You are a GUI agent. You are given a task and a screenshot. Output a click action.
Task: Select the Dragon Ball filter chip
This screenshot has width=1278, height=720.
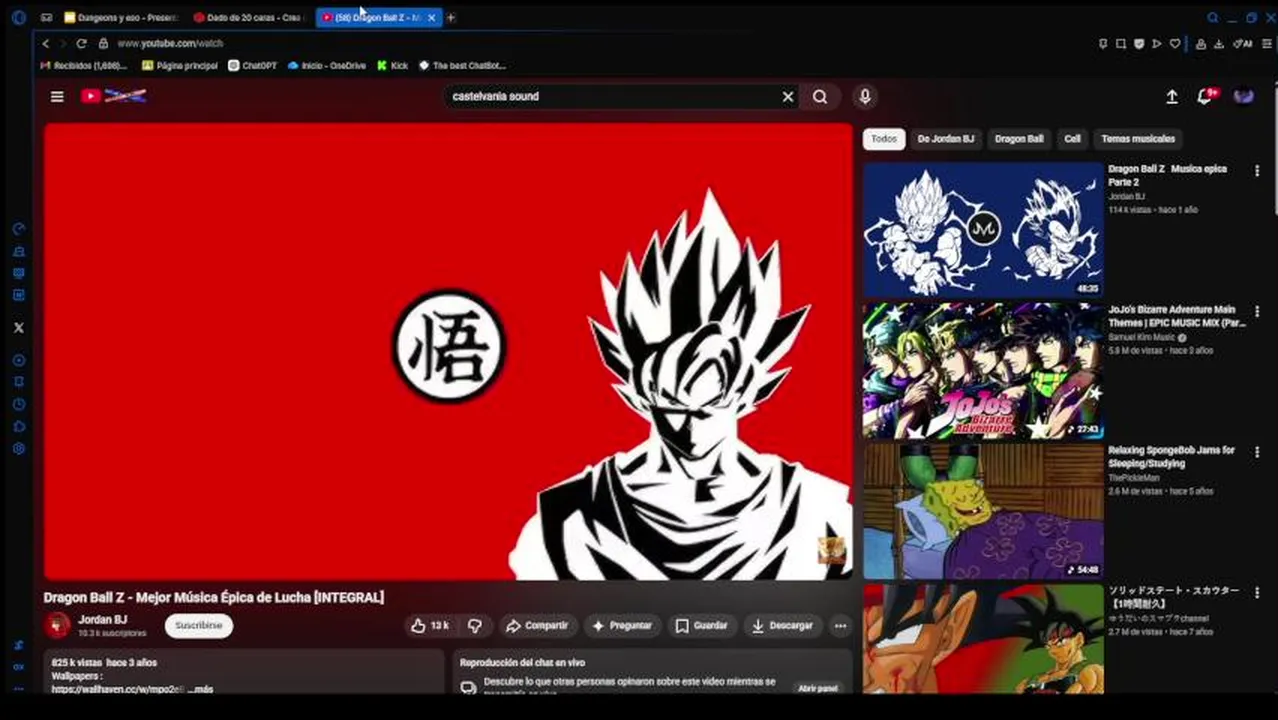tap(1019, 139)
